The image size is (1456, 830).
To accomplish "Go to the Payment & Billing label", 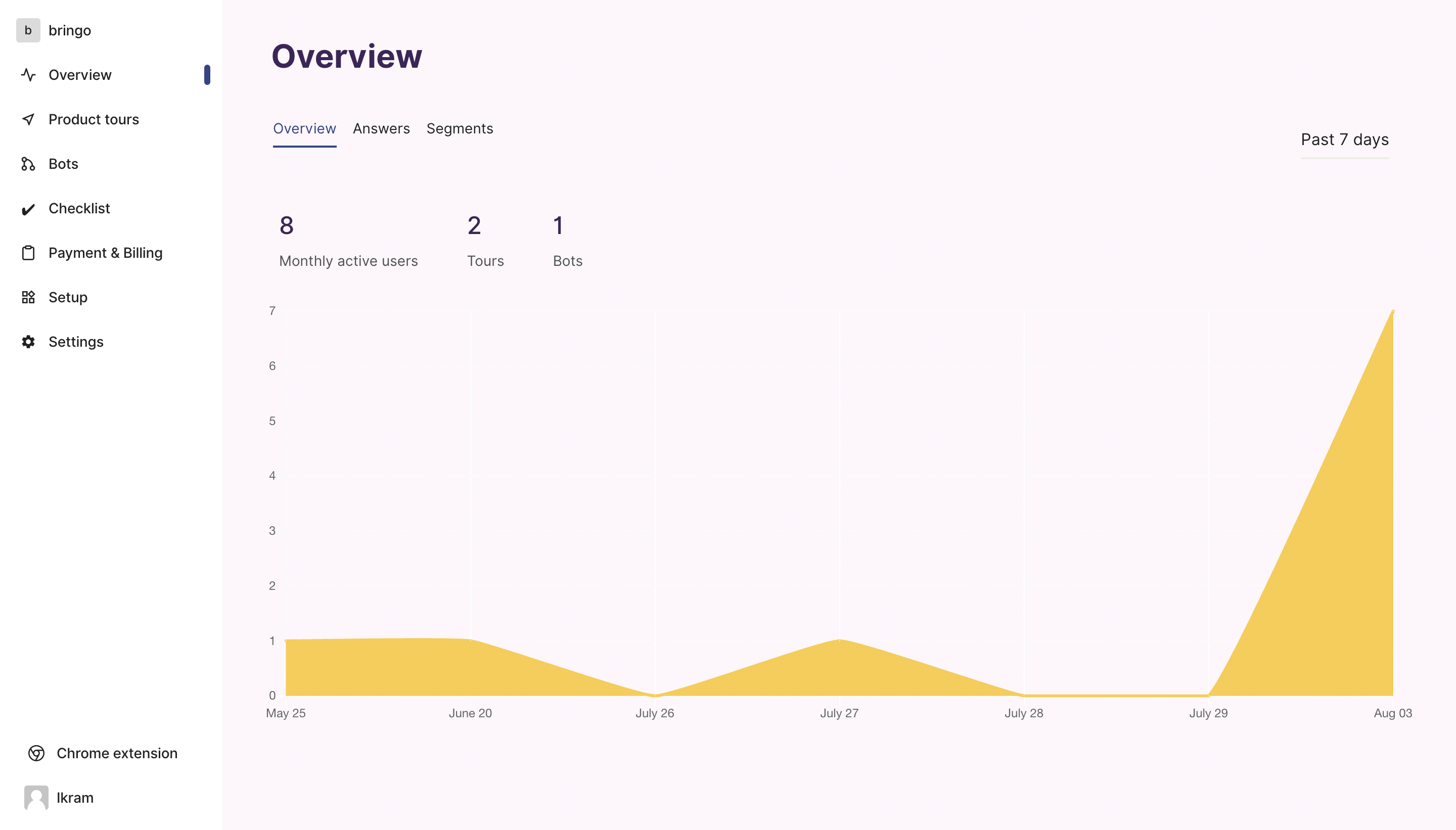I will coord(106,253).
